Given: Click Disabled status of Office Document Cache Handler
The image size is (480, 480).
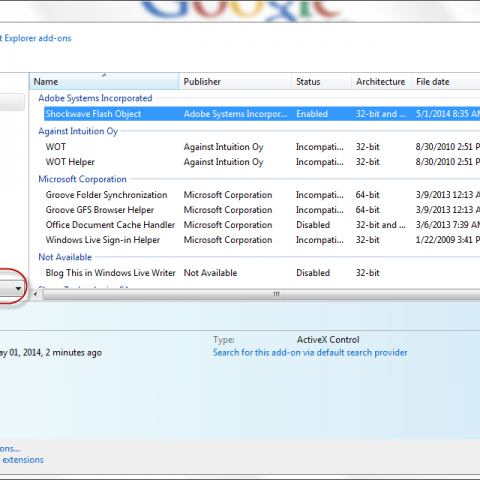Looking at the screenshot, I should click(x=313, y=225).
